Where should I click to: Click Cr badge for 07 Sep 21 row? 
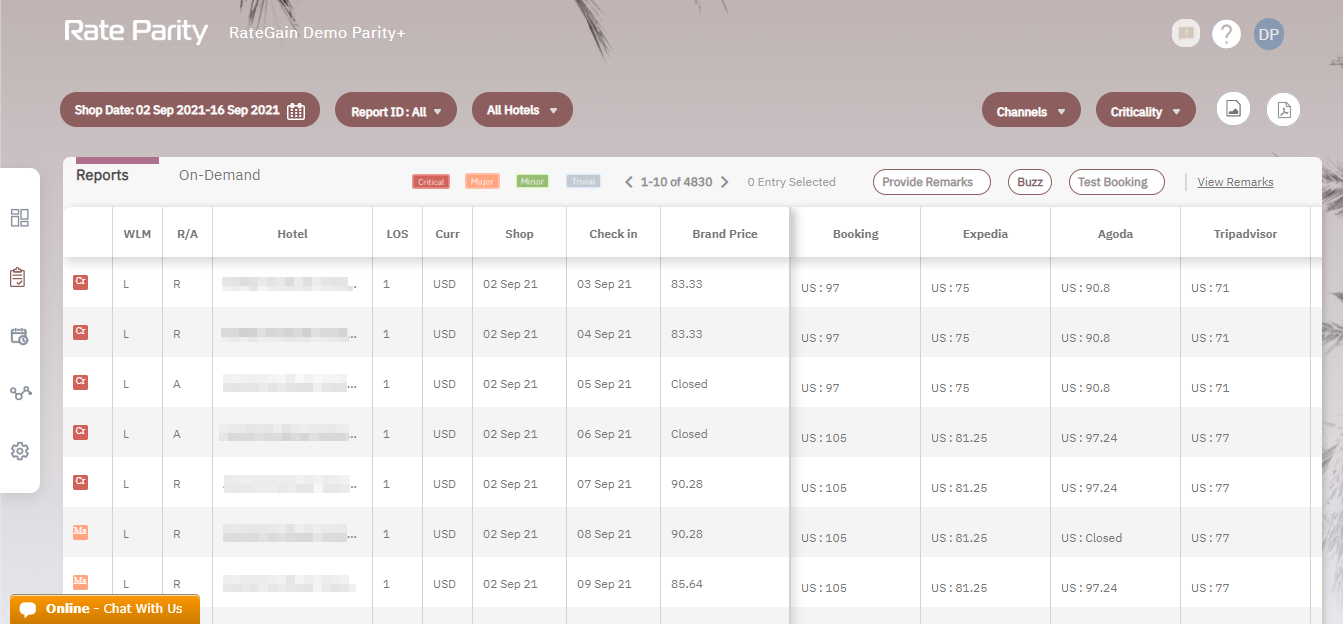pos(81,482)
